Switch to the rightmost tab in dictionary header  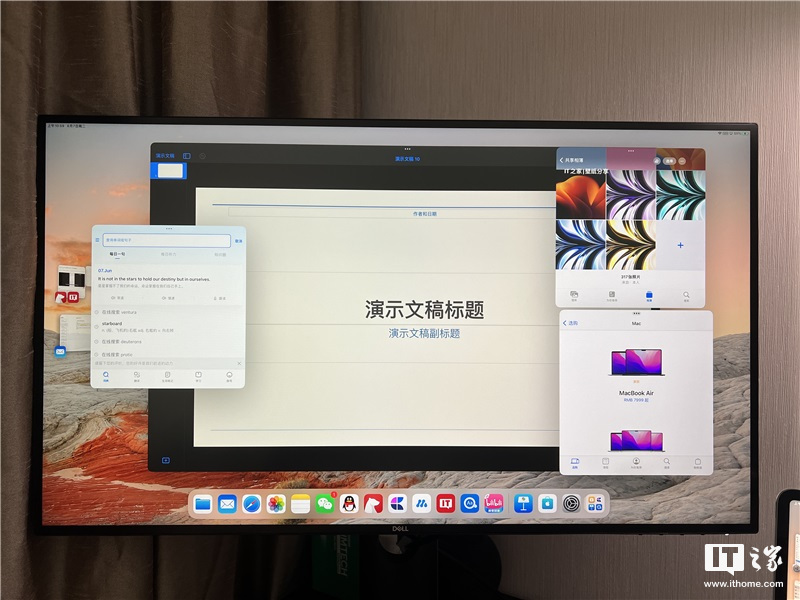[220, 254]
